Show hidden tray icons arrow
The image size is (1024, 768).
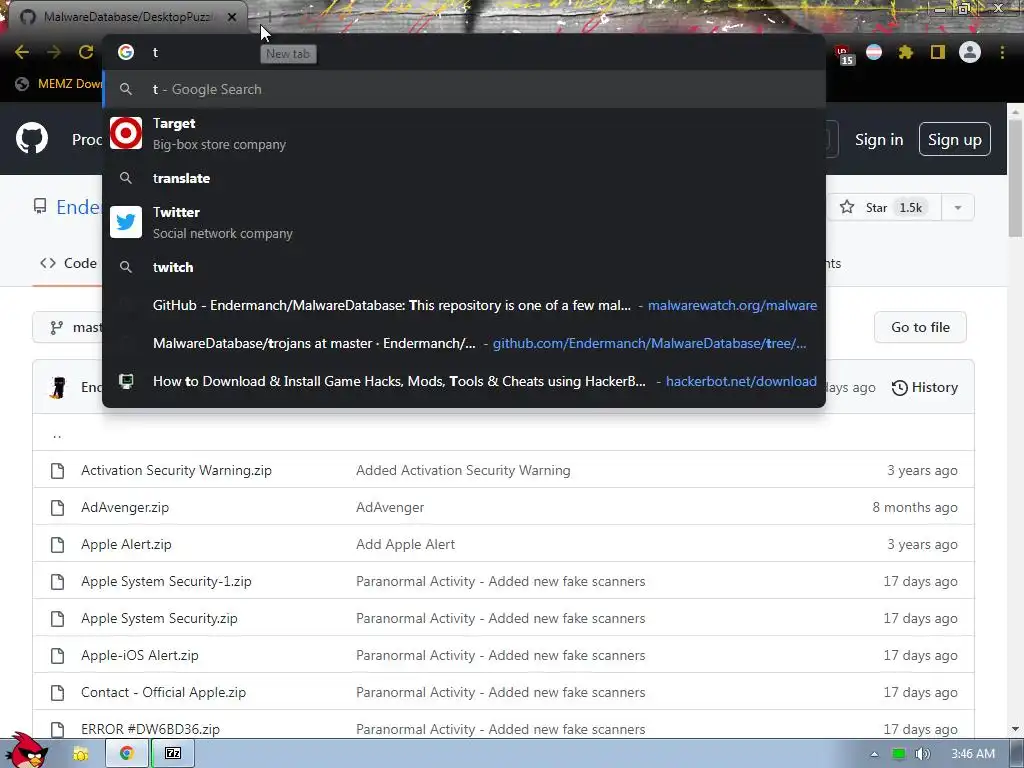tap(874, 754)
